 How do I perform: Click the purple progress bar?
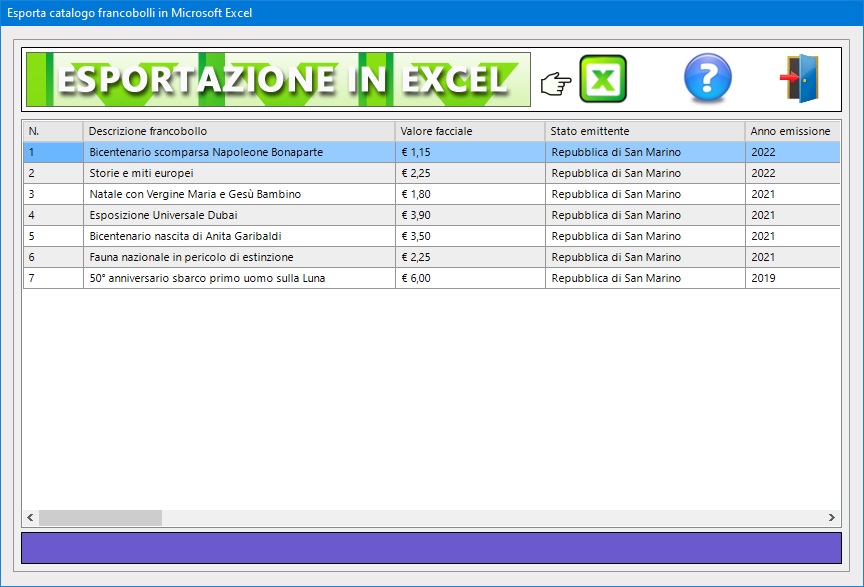tap(431, 548)
